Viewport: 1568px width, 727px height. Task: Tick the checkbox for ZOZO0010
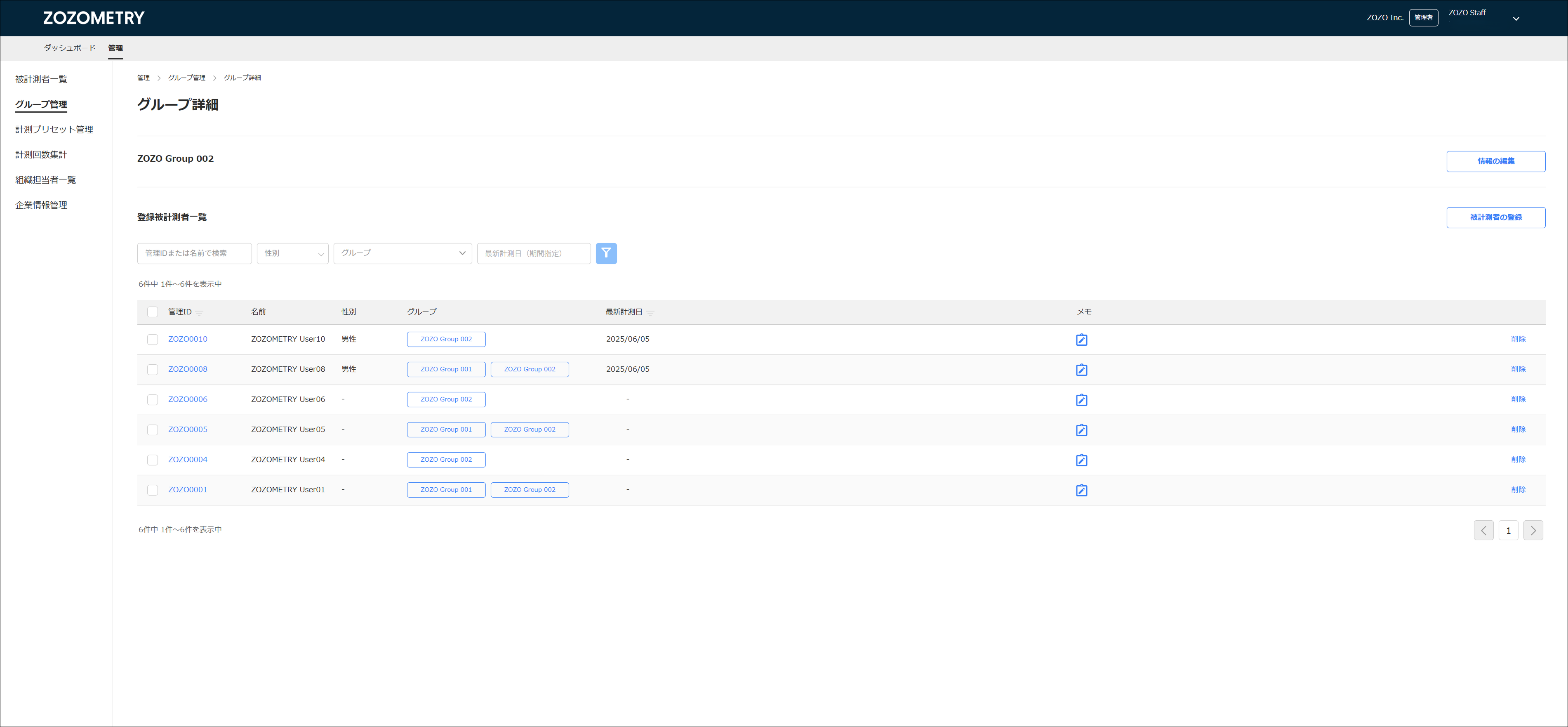coord(152,340)
